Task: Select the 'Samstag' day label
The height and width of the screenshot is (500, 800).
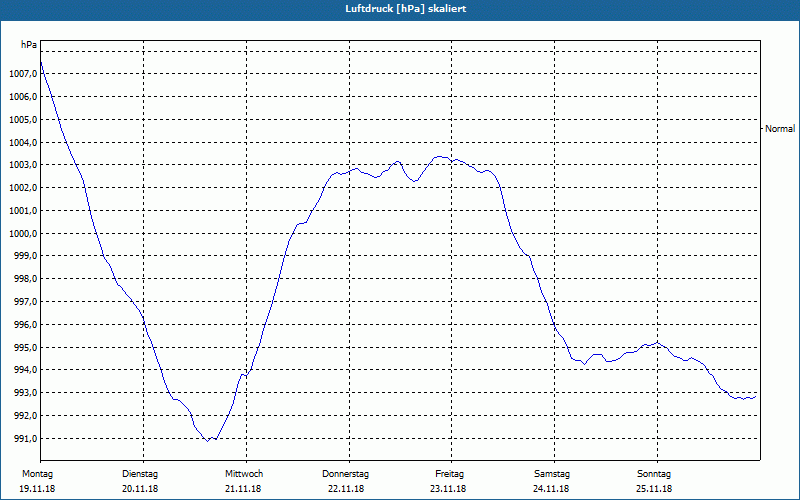Action: 552,474
